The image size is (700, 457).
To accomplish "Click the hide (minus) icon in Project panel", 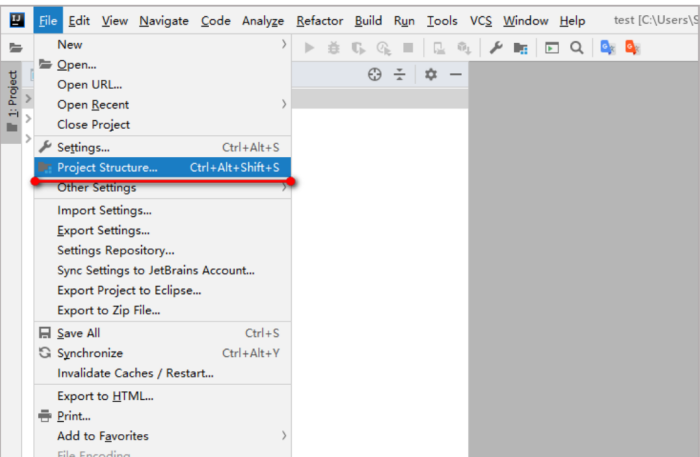I will (456, 74).
